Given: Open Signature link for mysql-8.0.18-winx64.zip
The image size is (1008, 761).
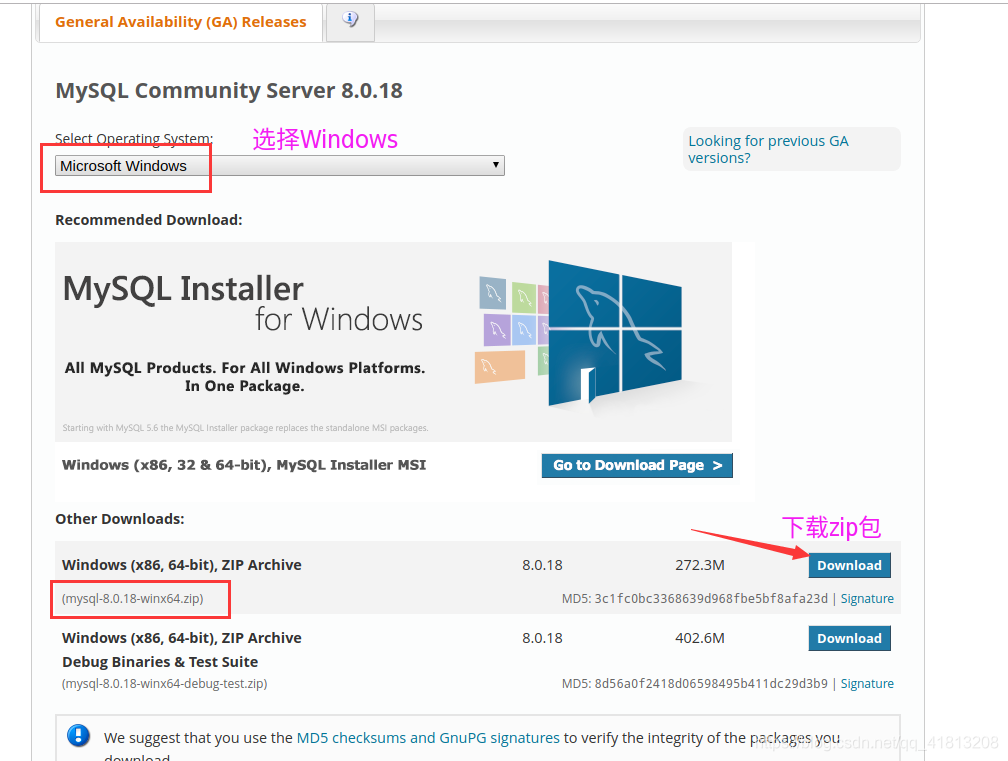Looking at the screenshot, I should point(867,598).
